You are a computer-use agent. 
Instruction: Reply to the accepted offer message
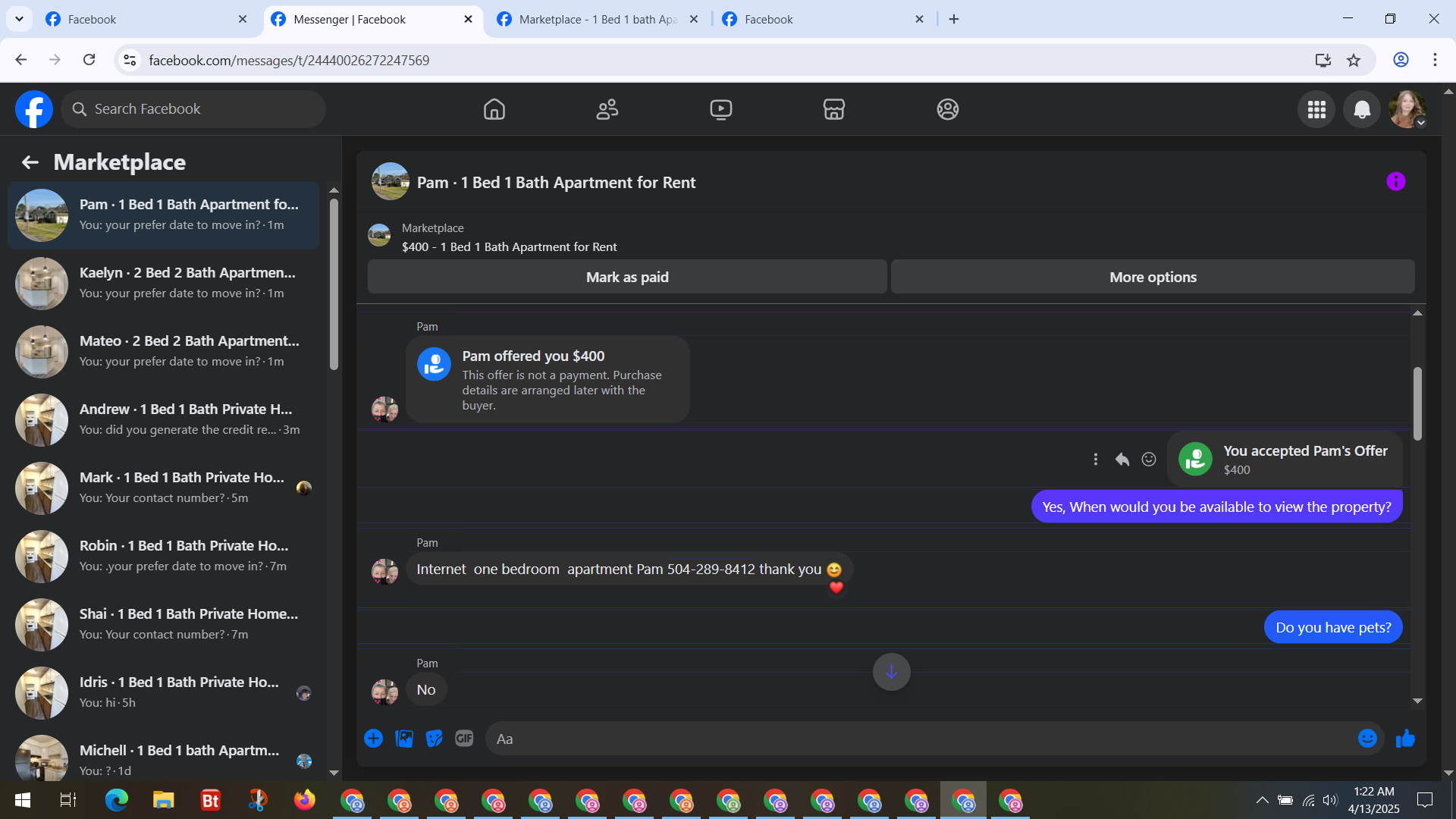click(x=1122, y=460)
